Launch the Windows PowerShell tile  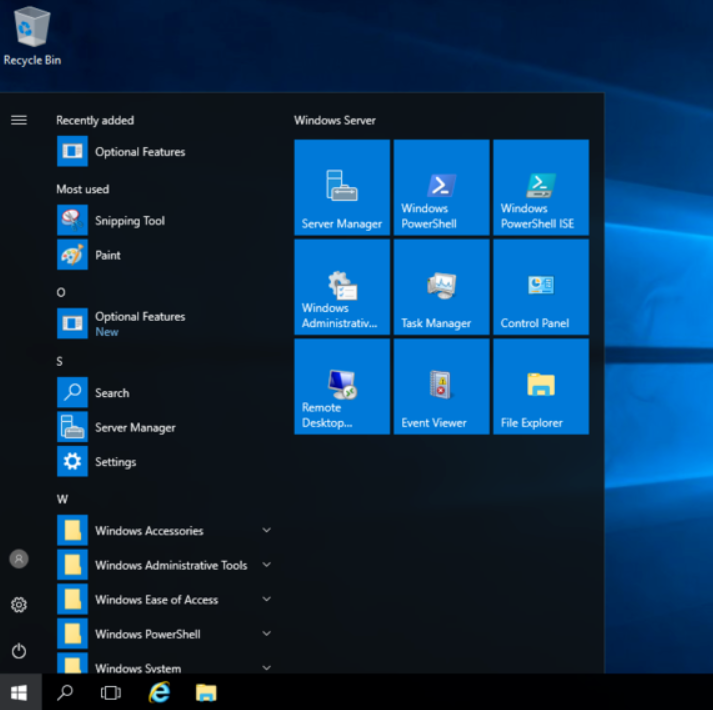442,187
